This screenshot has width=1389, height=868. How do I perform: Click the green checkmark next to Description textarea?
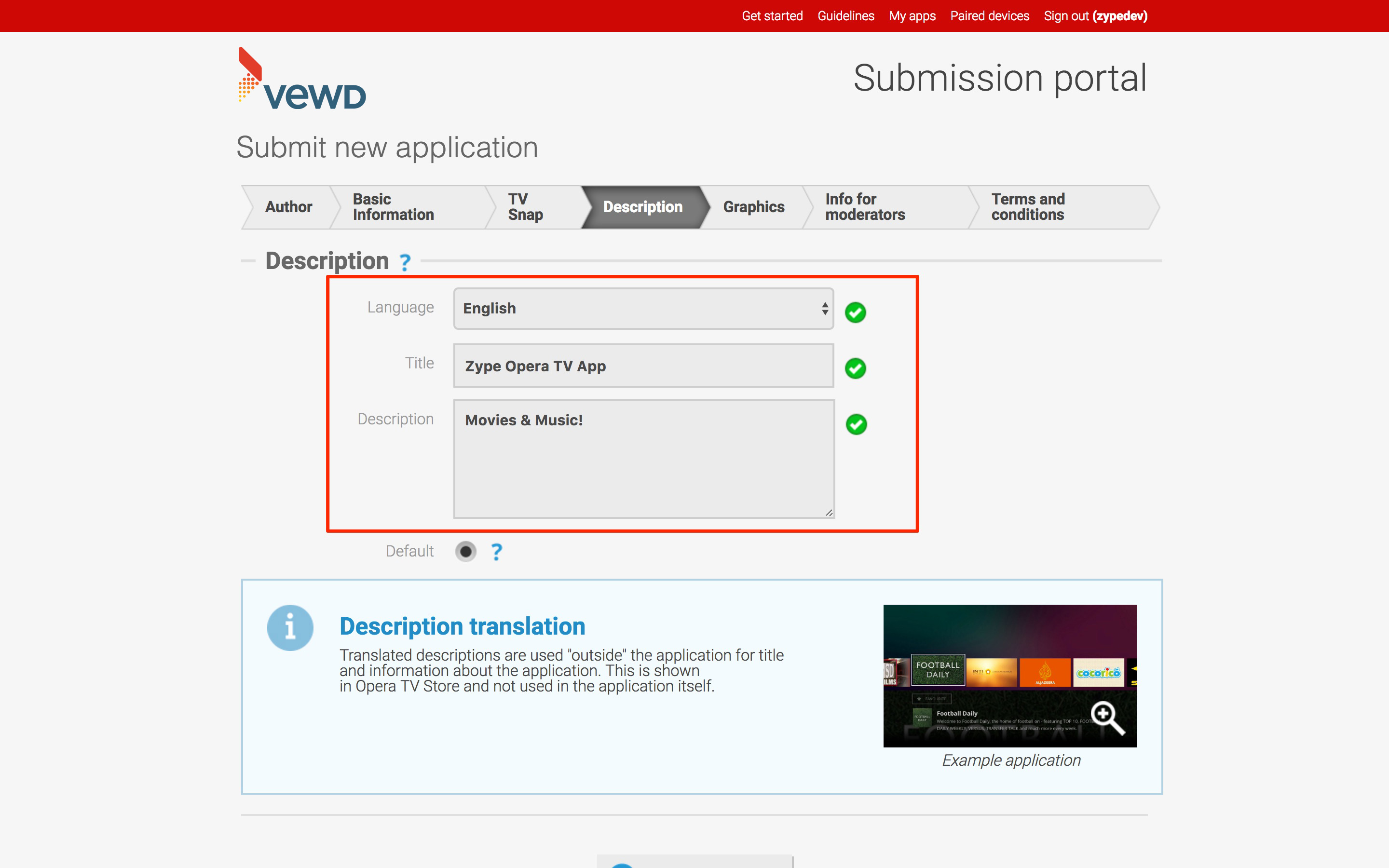click(857, 424)
